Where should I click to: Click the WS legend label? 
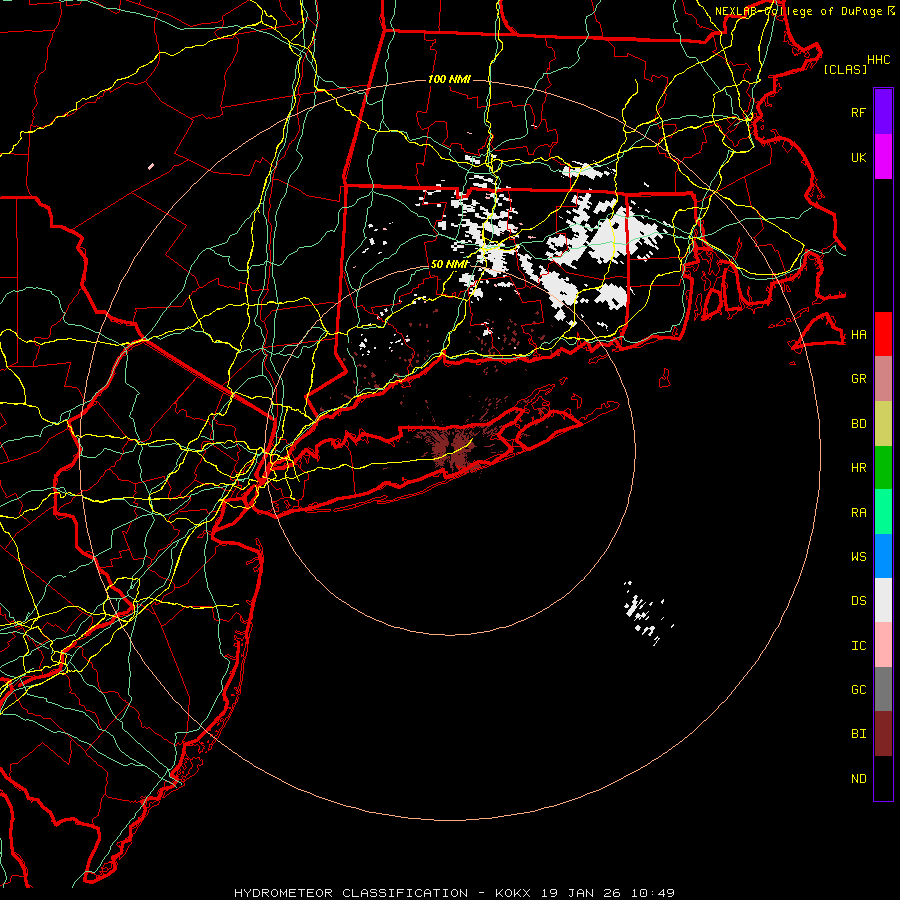pyautogui.click(x=858, y=556)
